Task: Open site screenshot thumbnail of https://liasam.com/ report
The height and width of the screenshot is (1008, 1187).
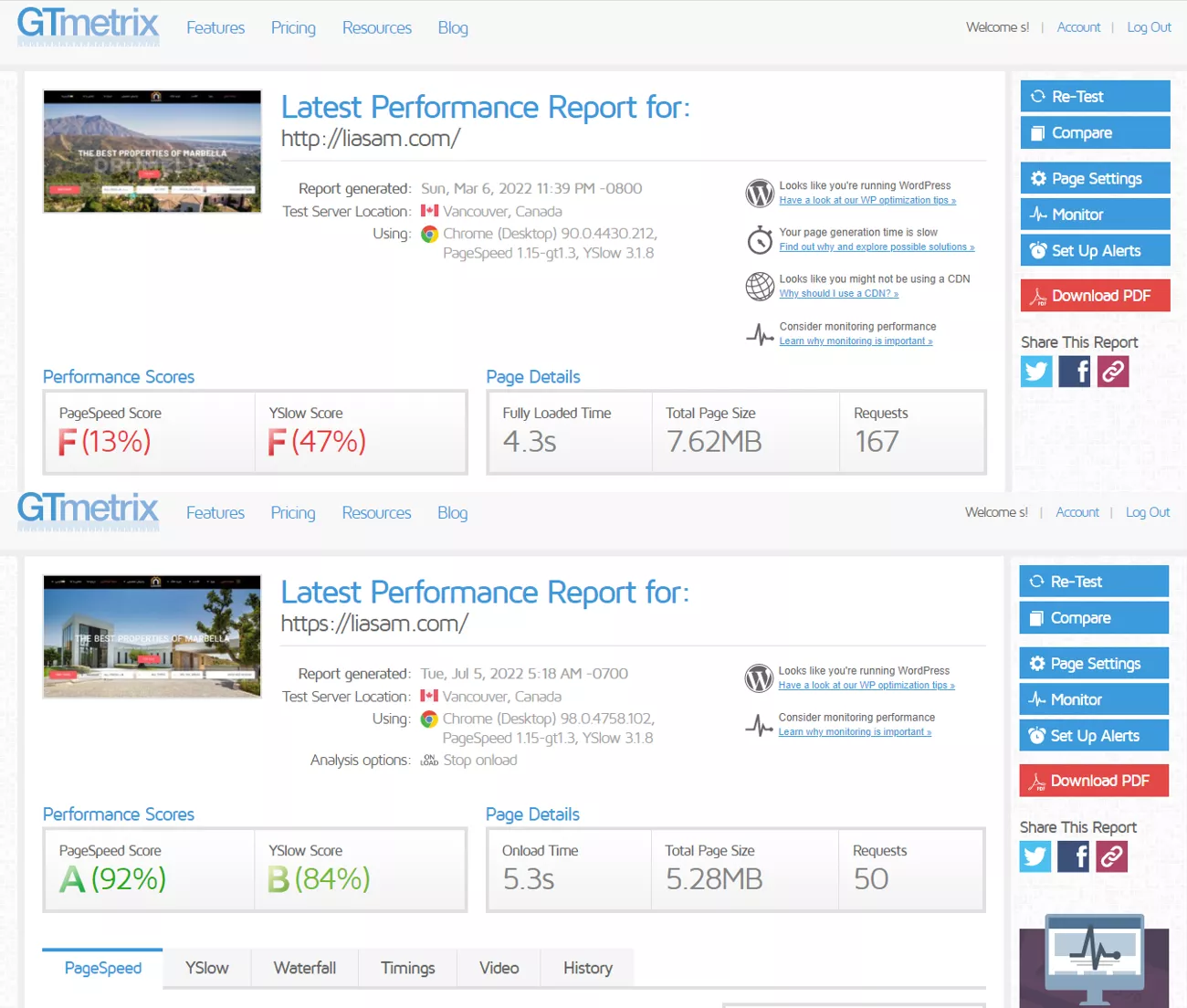Action: coord(152,636)
